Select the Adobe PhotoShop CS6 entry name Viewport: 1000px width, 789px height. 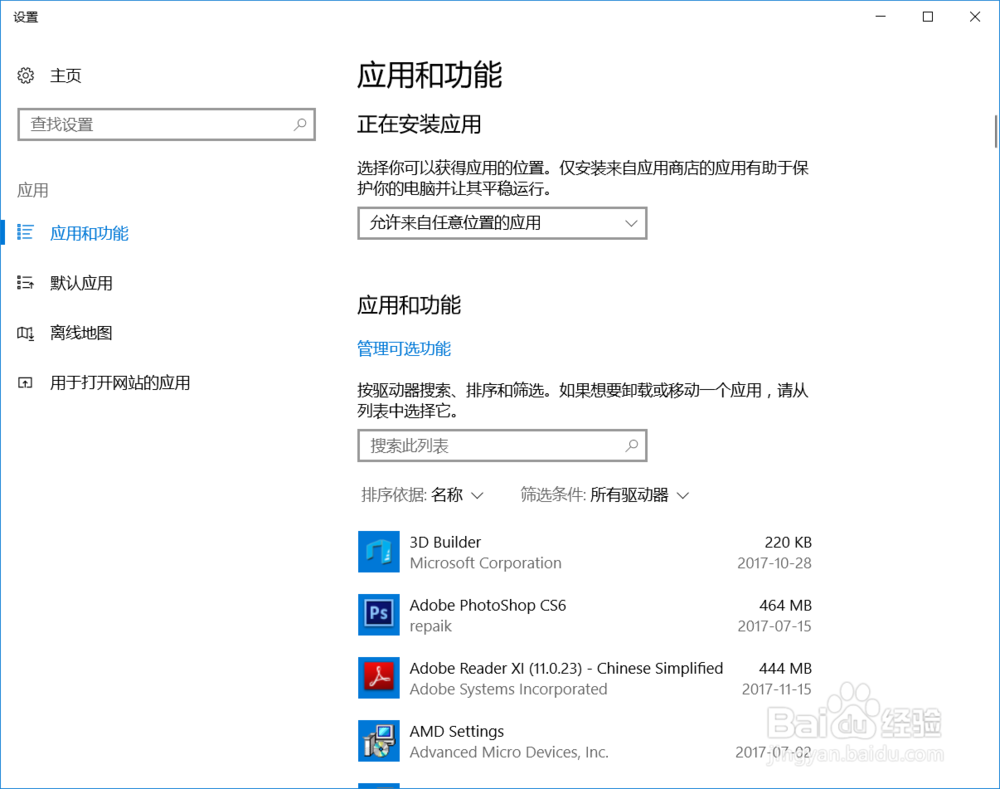point(488,605)
